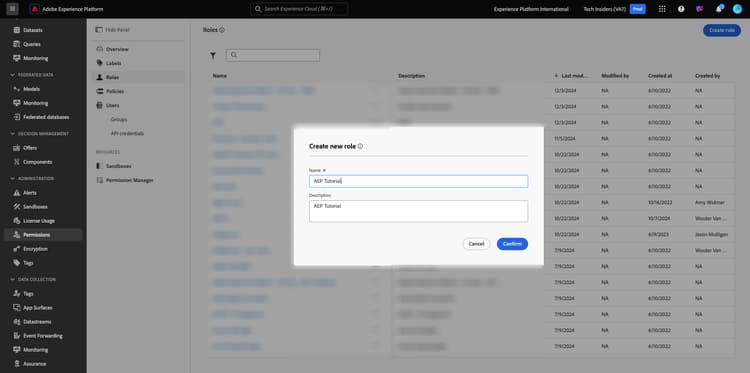
Task: Open the help question mark icon
Action: click(681, 9)
